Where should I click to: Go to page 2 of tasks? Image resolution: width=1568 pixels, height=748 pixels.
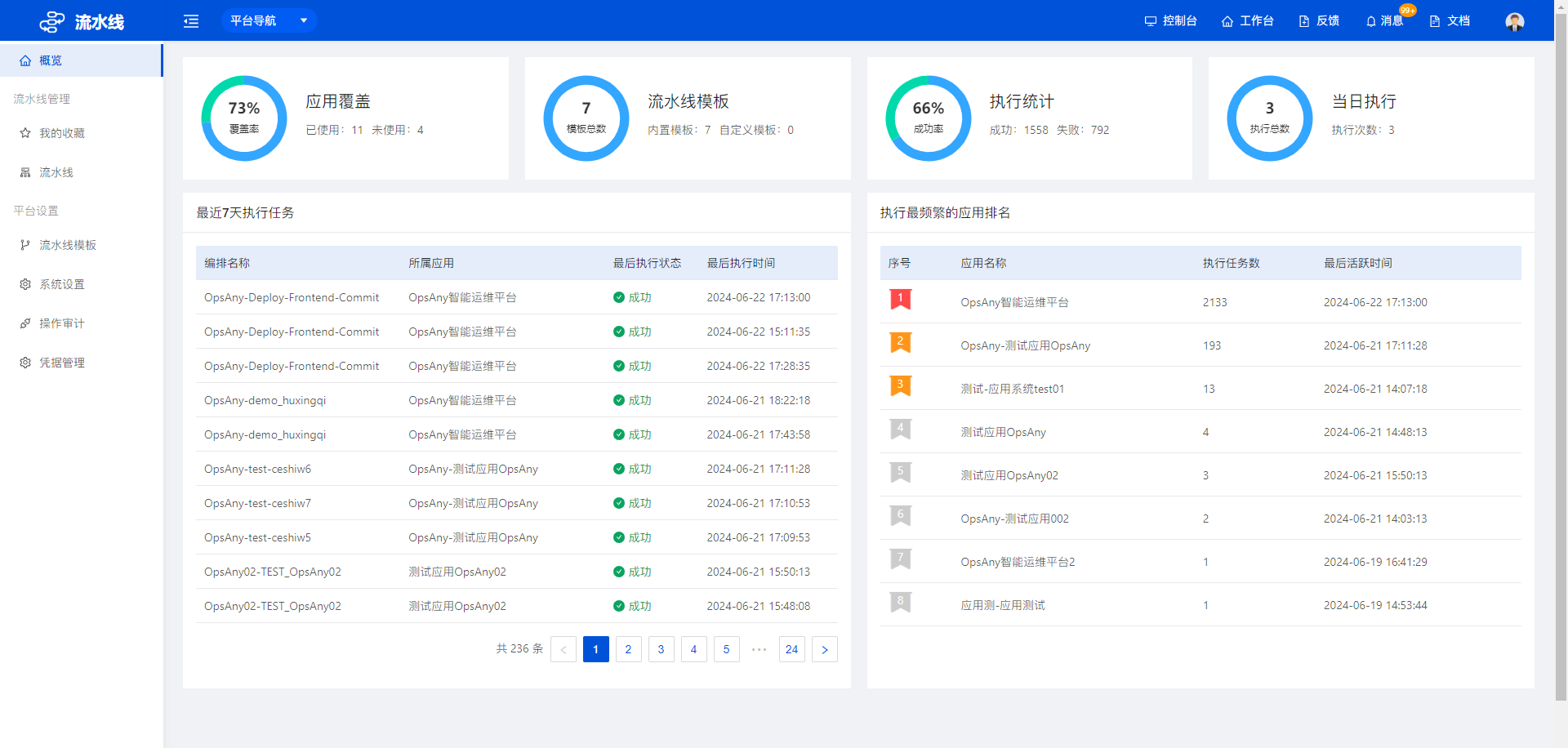click(629, 649)
